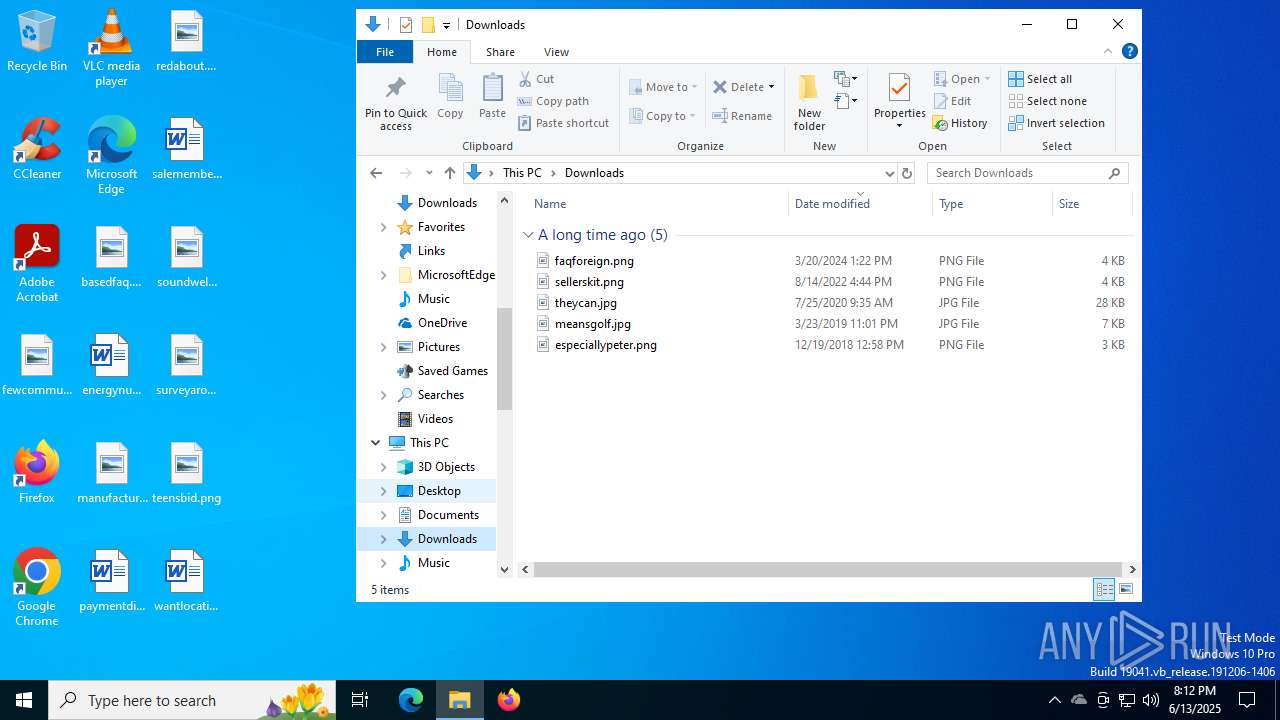Click the Search Downloads input field
The height and width of the screenshot is (720, 1280).
click(1018, 173)
